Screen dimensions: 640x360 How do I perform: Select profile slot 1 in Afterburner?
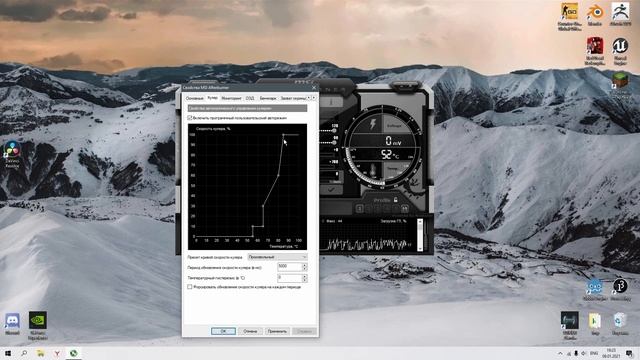pyautogui.click(x=359, y=209)
